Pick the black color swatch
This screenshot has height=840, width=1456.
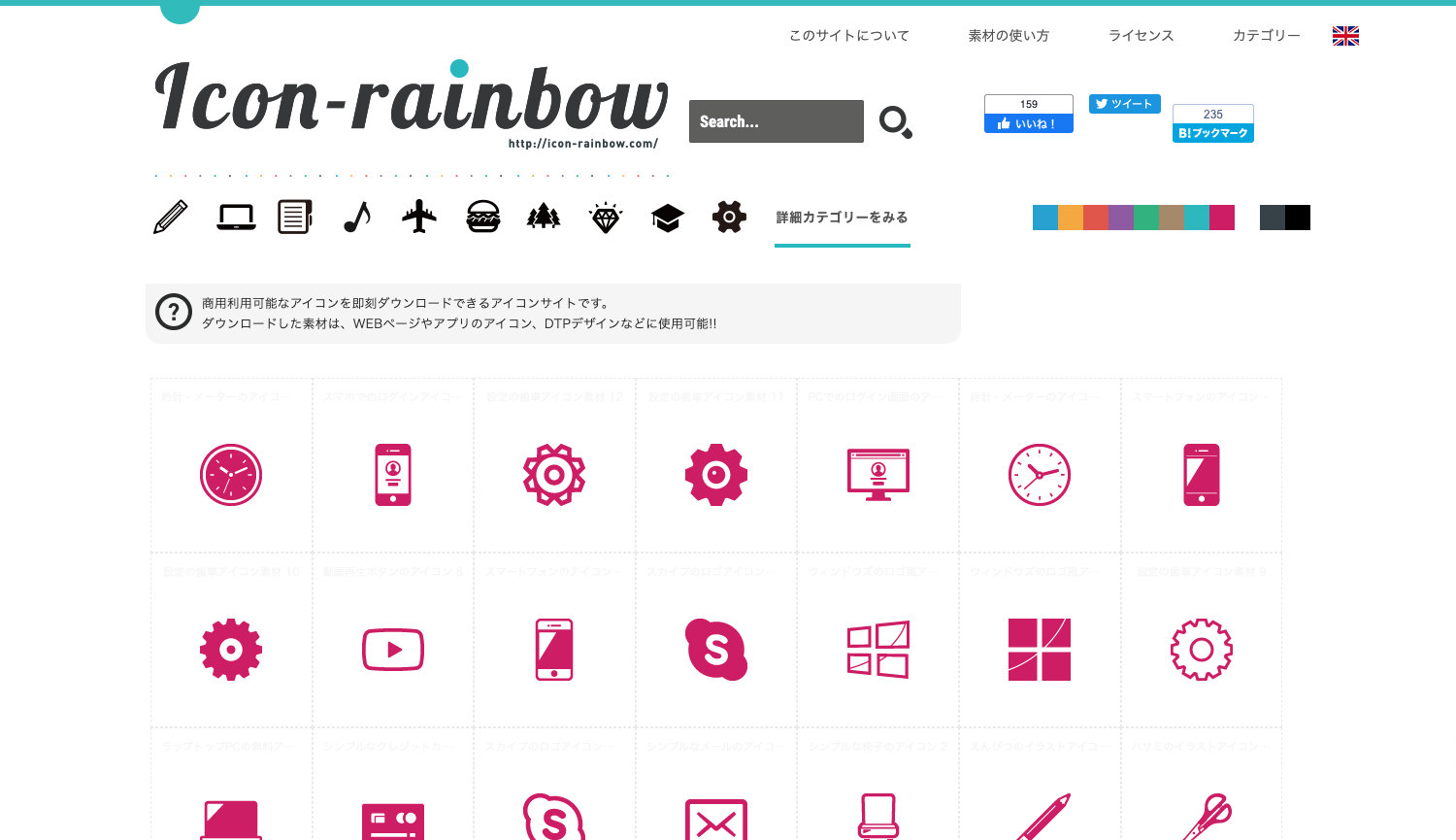click(x=1298, y=218)
